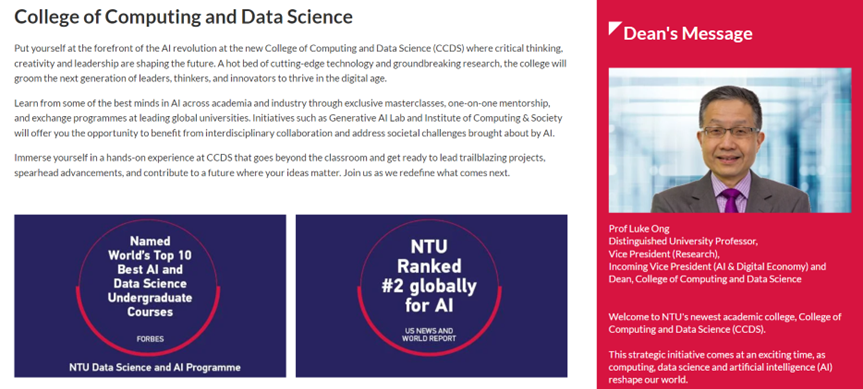The width and height of the screenshot is (863, 389).
Task: Select the Forbes Top 10 AI courses banner
Action: point(150,296)
